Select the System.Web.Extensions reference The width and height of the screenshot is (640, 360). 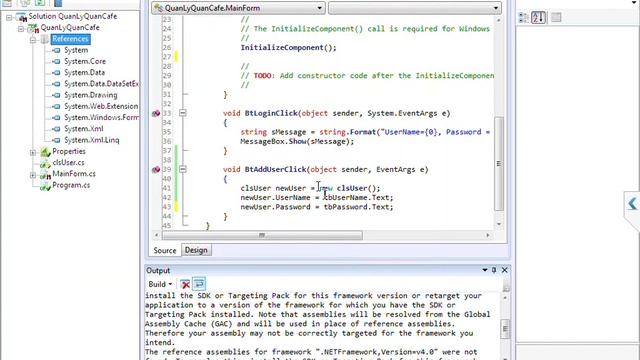[101, 106]
